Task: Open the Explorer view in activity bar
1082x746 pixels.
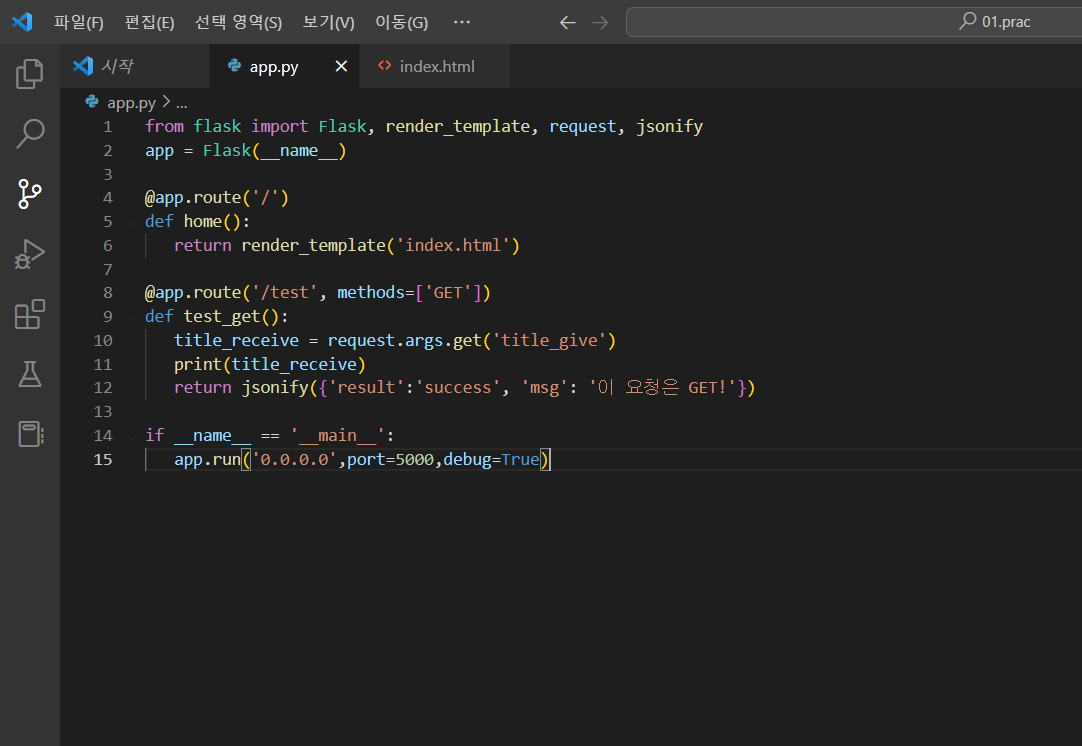Action: [x=30, y=74]
